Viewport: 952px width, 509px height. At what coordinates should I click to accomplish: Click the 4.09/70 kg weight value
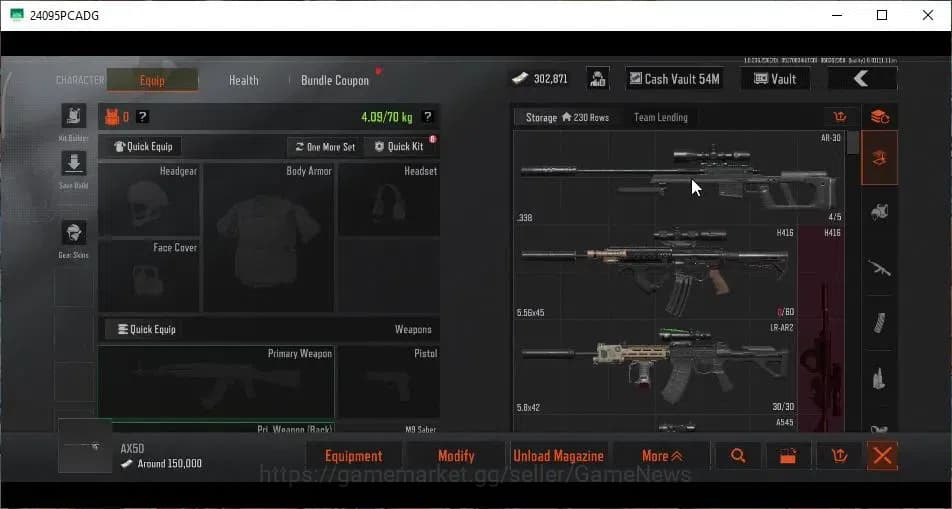point(387,117)
